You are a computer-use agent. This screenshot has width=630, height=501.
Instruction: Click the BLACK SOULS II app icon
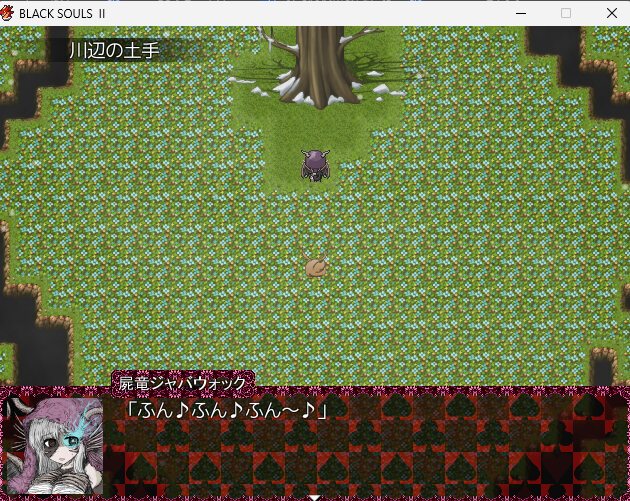click(7, 13)
